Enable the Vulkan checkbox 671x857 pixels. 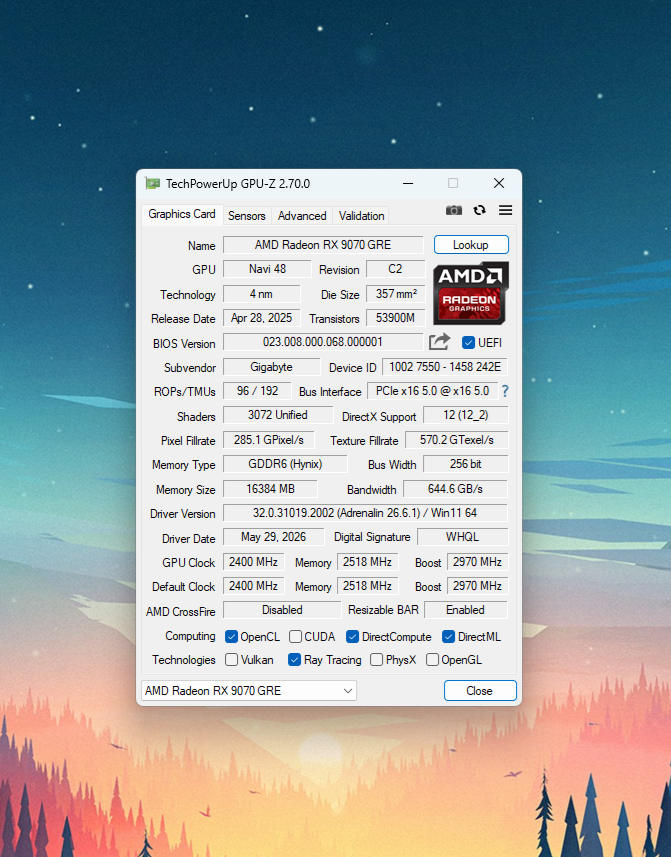pyautogui.click(x=232, y=660)
